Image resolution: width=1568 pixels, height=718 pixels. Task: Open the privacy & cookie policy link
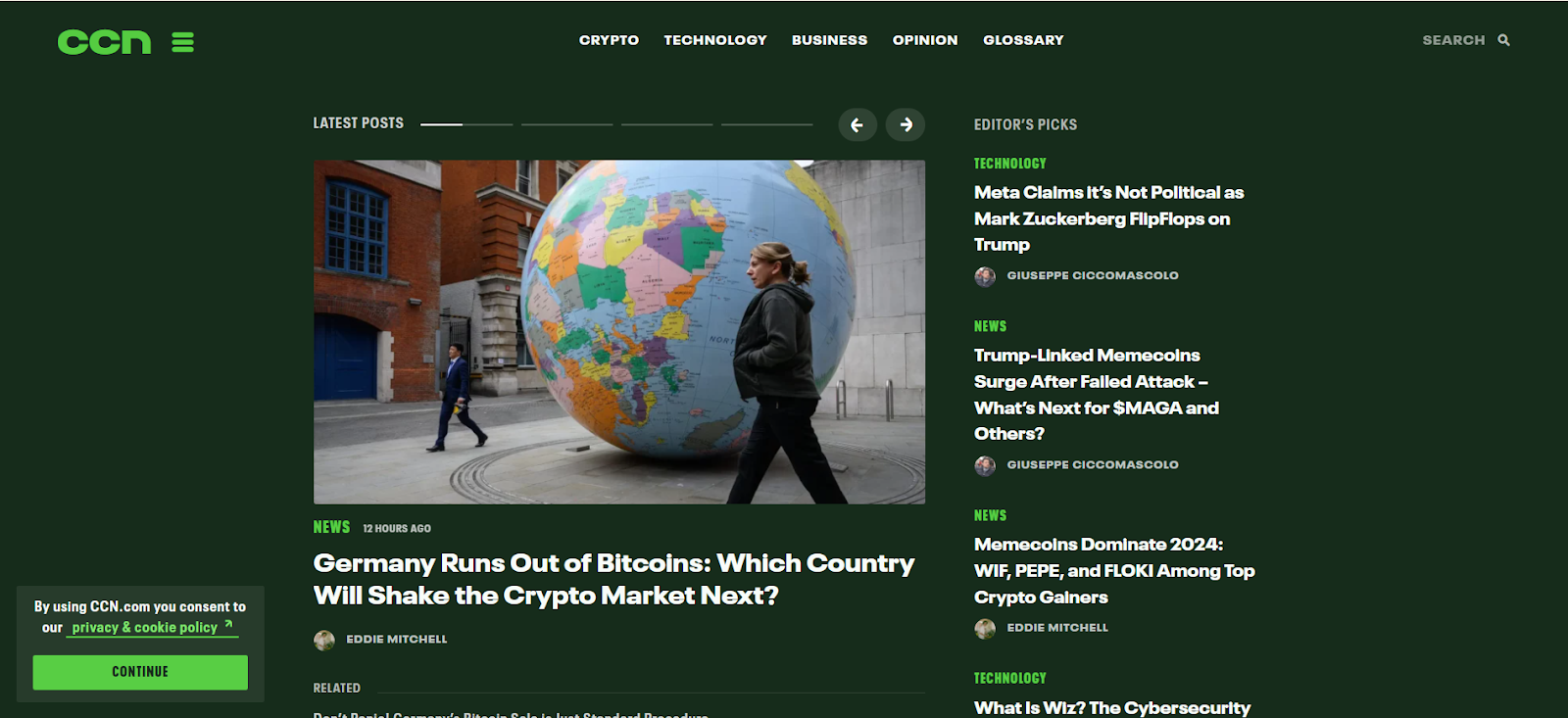click(152, 627)
